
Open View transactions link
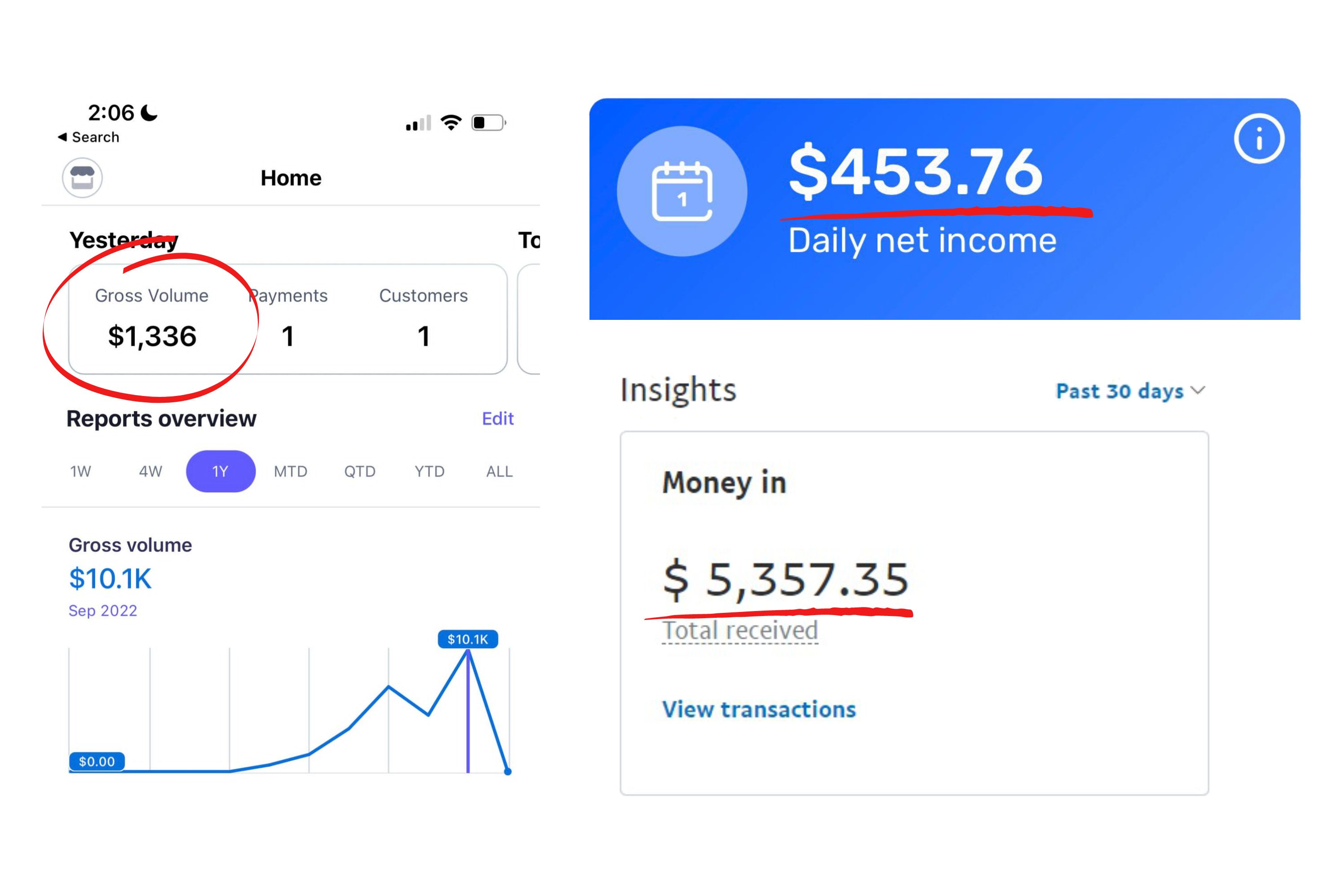coord(759,710)
